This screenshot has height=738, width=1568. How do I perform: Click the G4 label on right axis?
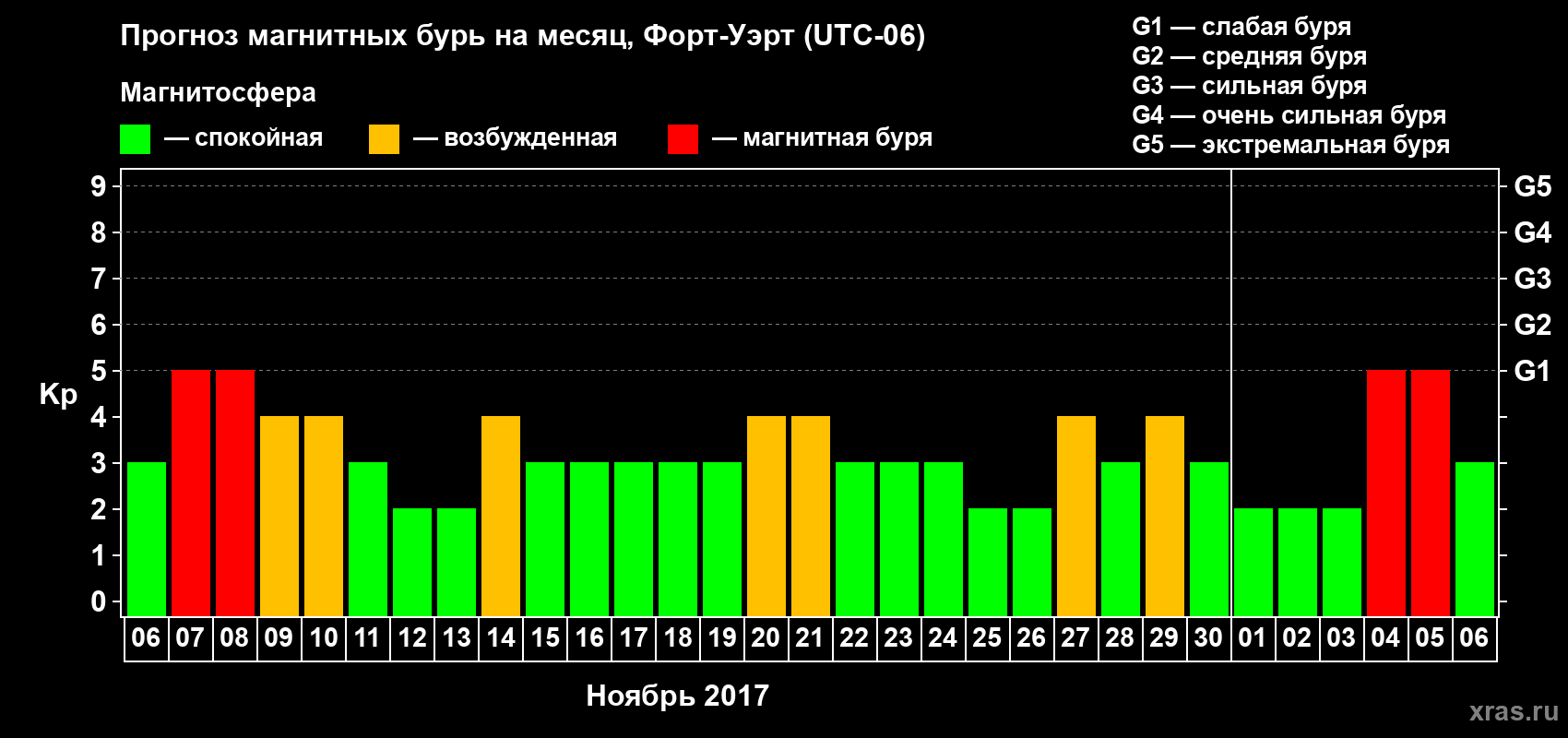[1532, 232]
